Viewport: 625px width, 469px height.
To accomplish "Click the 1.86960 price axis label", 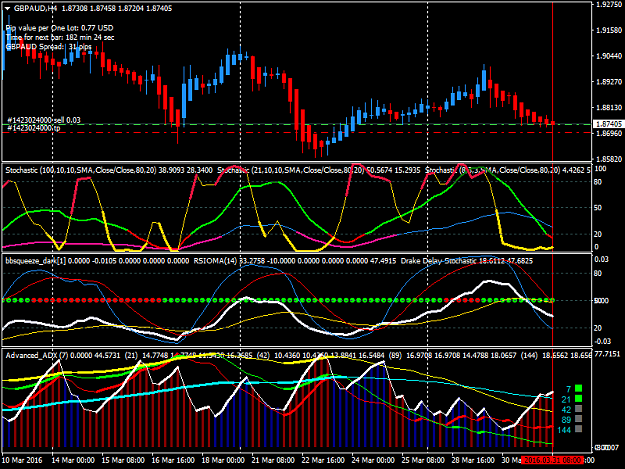I will 609,133.
